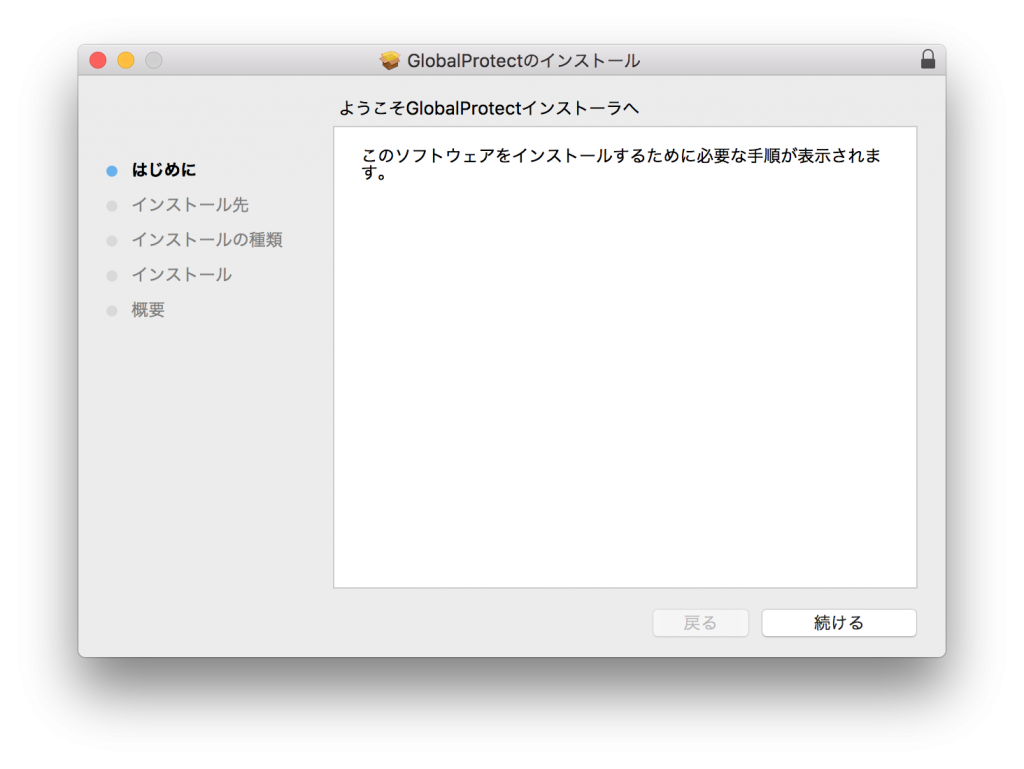
Task: Click the 続ける (Continue) button
Action: click(x=839, y=623)
